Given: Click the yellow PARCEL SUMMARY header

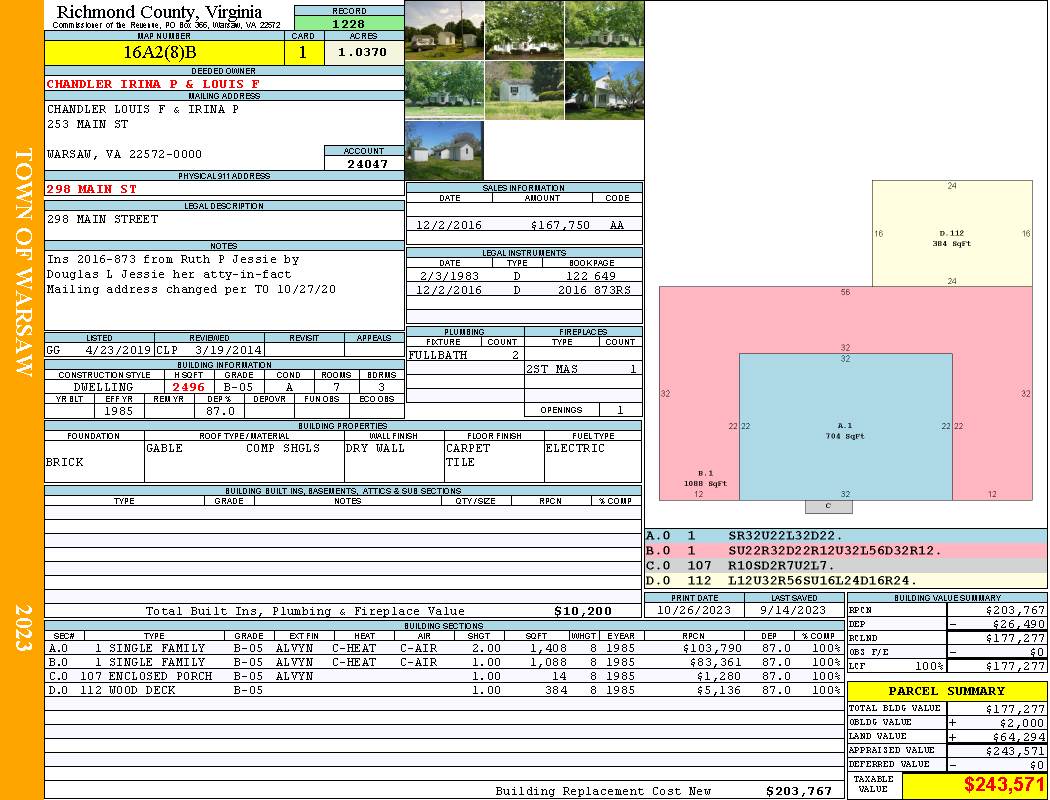Looking at the screenshot, I should [x=947, y=691].
